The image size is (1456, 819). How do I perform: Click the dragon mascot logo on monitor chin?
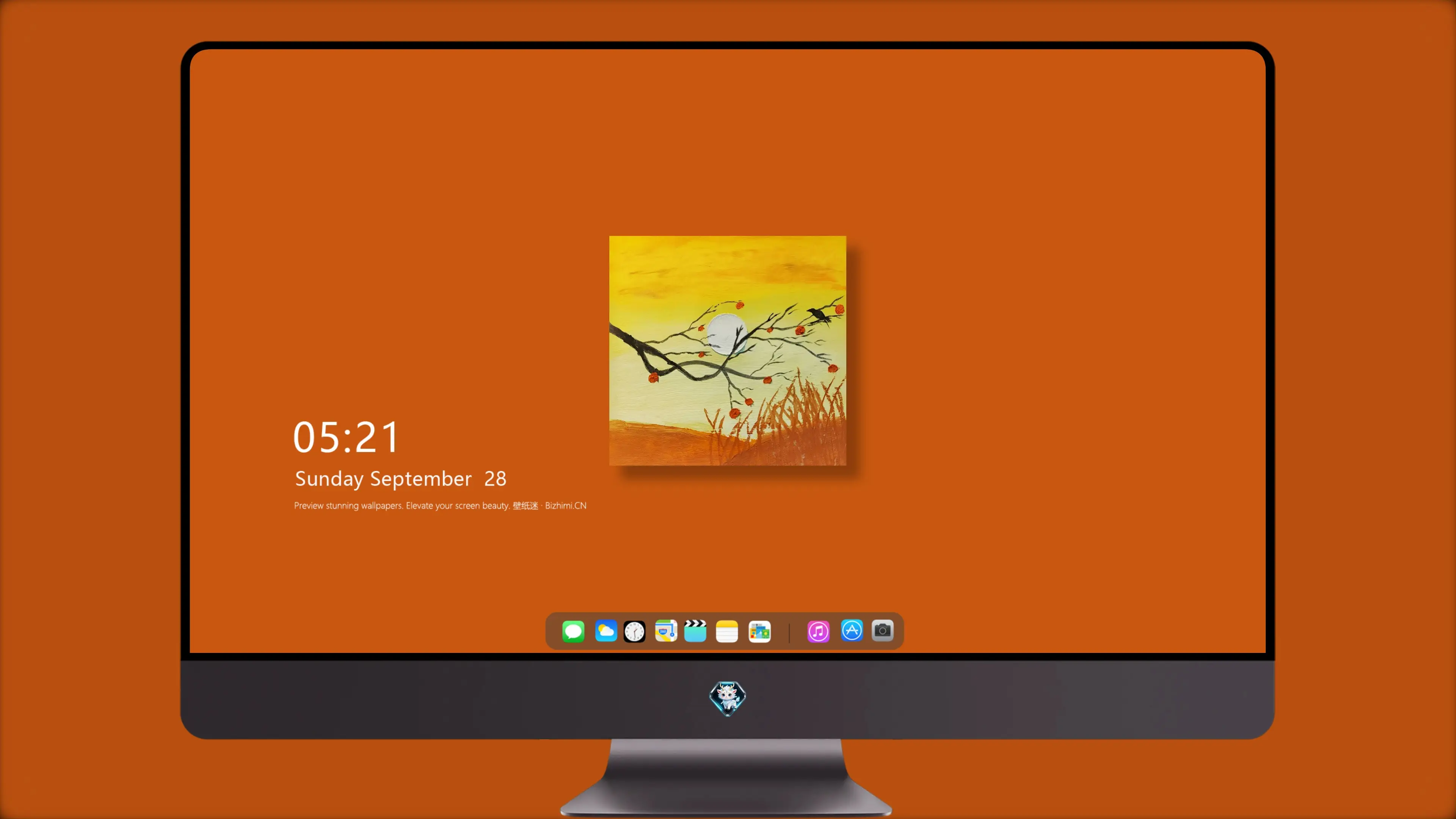click(728, 698)
